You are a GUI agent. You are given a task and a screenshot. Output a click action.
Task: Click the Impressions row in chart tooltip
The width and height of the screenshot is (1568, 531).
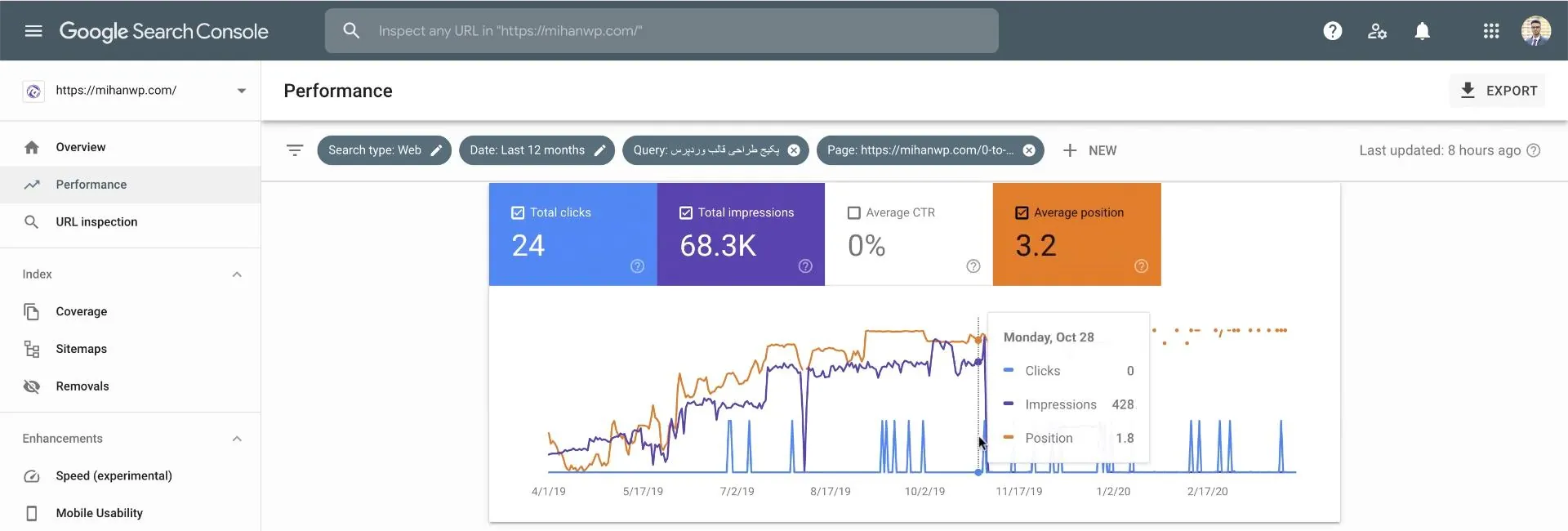tap(1068, 404)
